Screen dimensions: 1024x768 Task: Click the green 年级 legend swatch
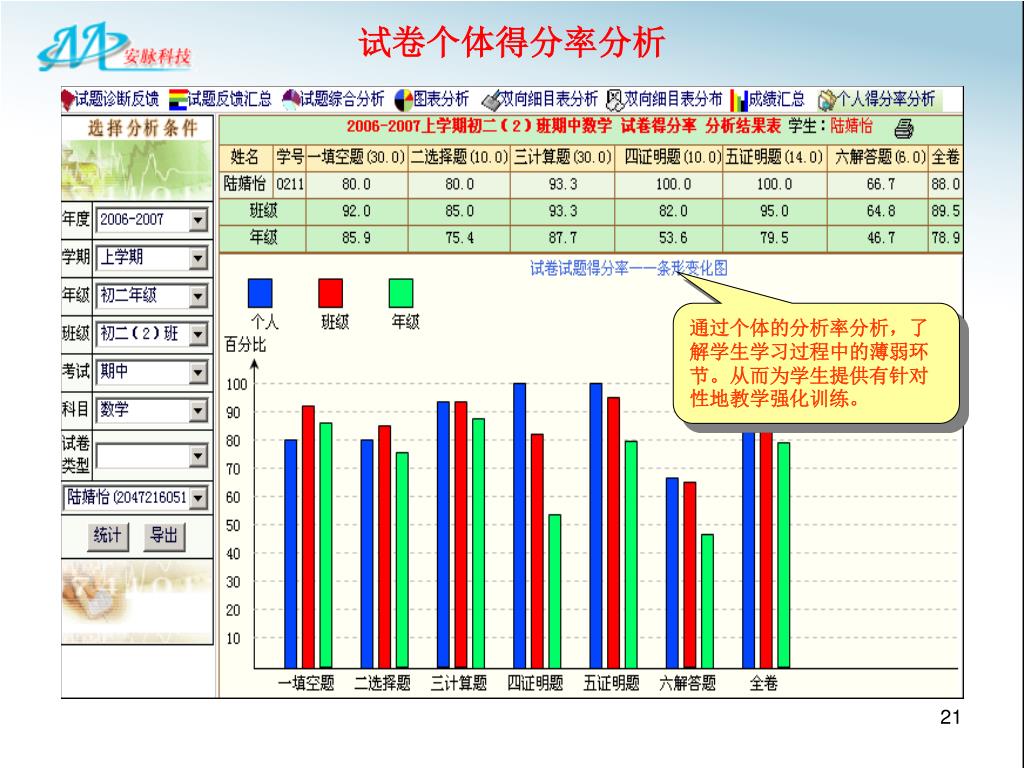pos(401,293)
